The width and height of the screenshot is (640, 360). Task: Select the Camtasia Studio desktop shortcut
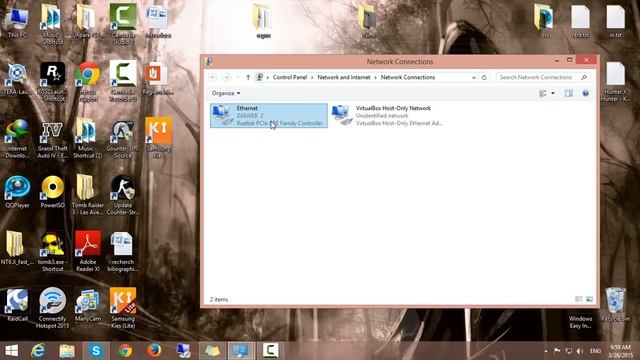[123, 24]
